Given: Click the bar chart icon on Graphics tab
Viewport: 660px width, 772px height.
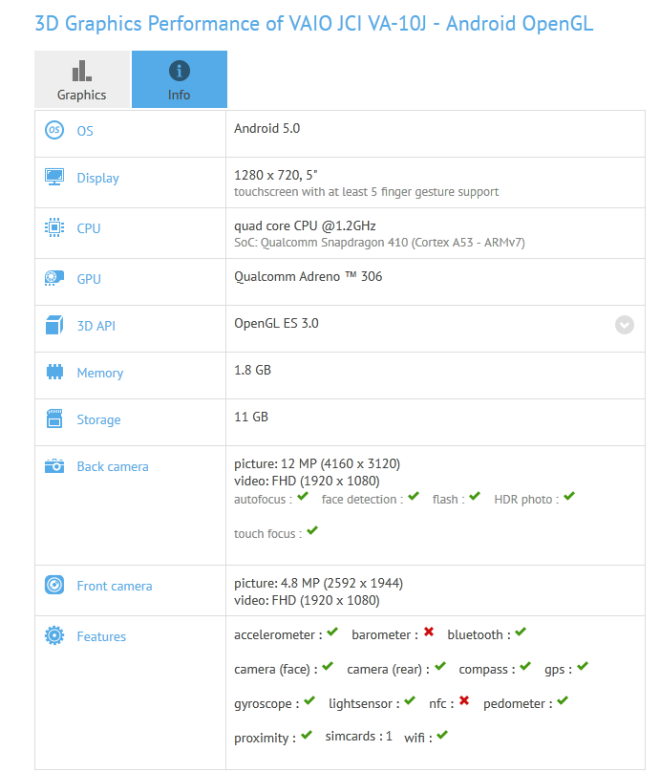Looking at the screenshot, I should 81,70.
